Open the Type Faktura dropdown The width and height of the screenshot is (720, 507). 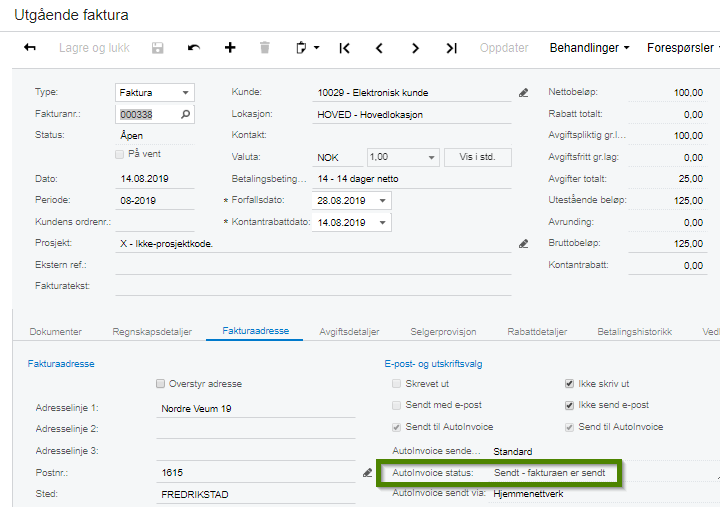[x=186, y=92]
